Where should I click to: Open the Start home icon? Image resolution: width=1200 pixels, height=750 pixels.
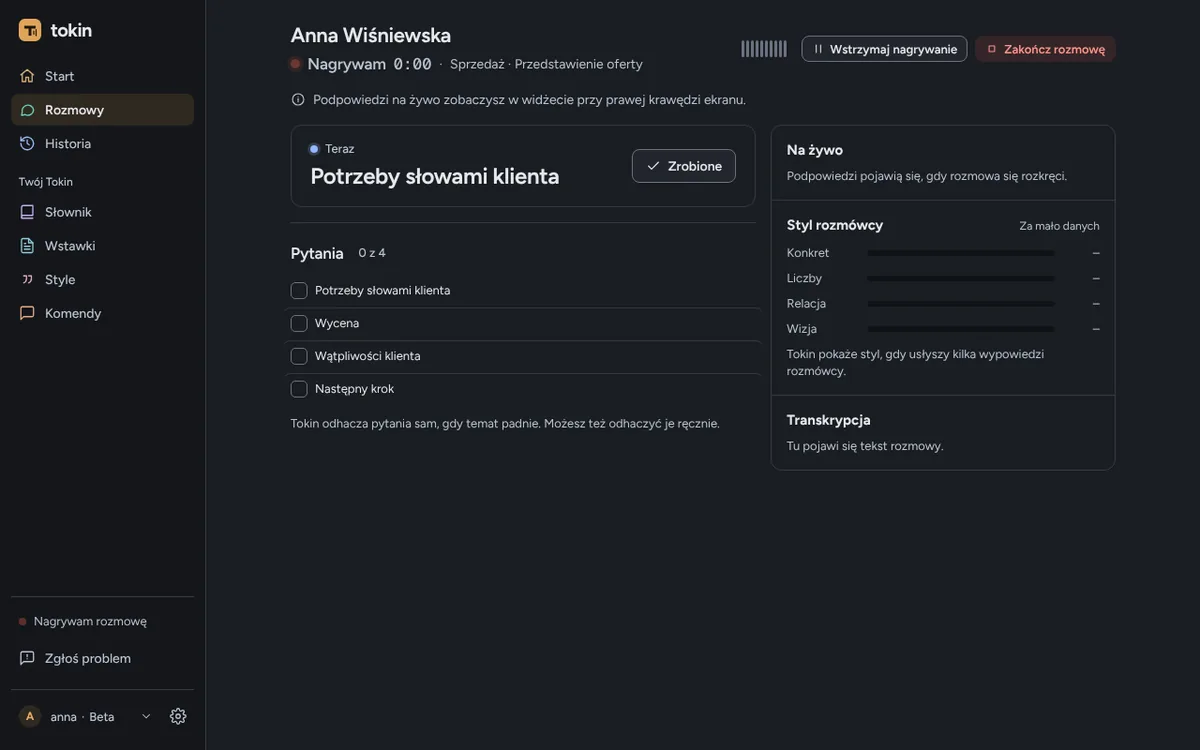click(27, 76)
